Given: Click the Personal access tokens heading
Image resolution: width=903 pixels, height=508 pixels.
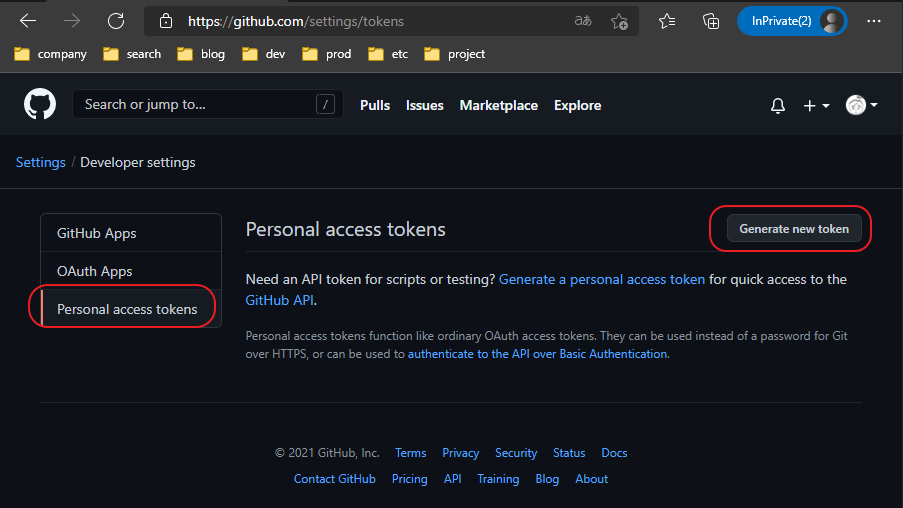Looking at the screenshot, I should coord(346,229).
